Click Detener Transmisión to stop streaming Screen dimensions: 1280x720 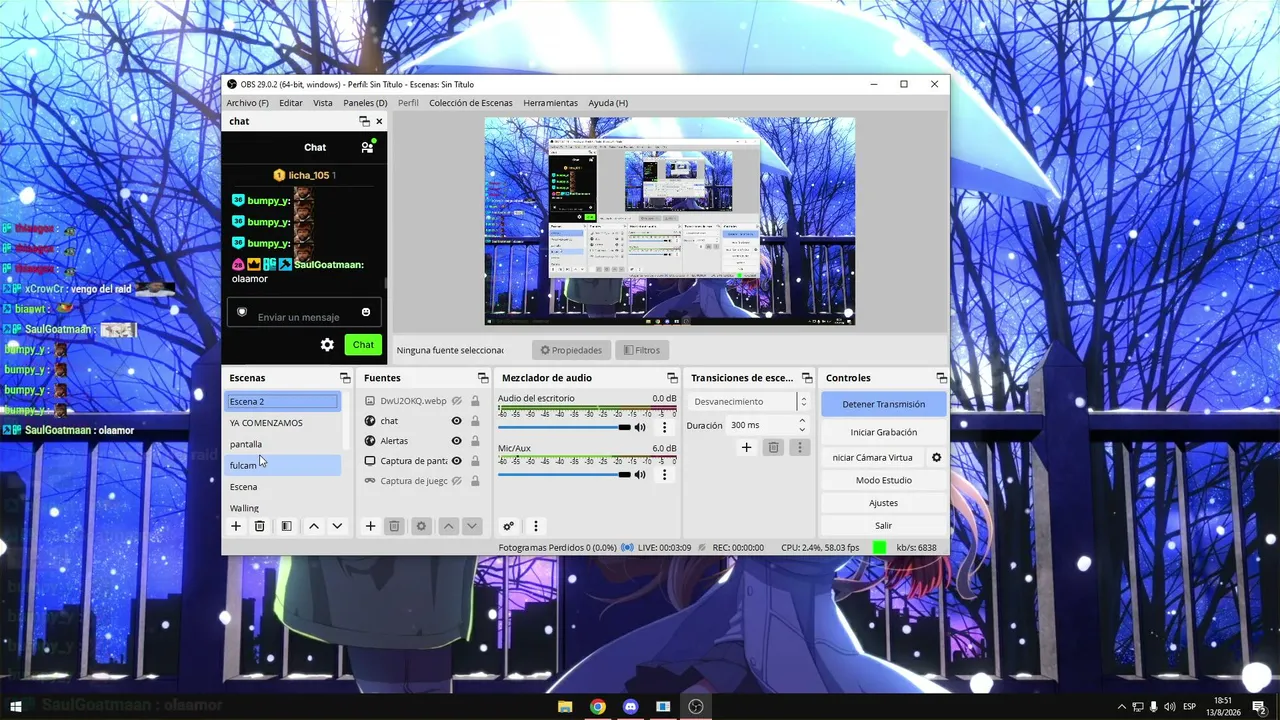(x=884, y=404)
